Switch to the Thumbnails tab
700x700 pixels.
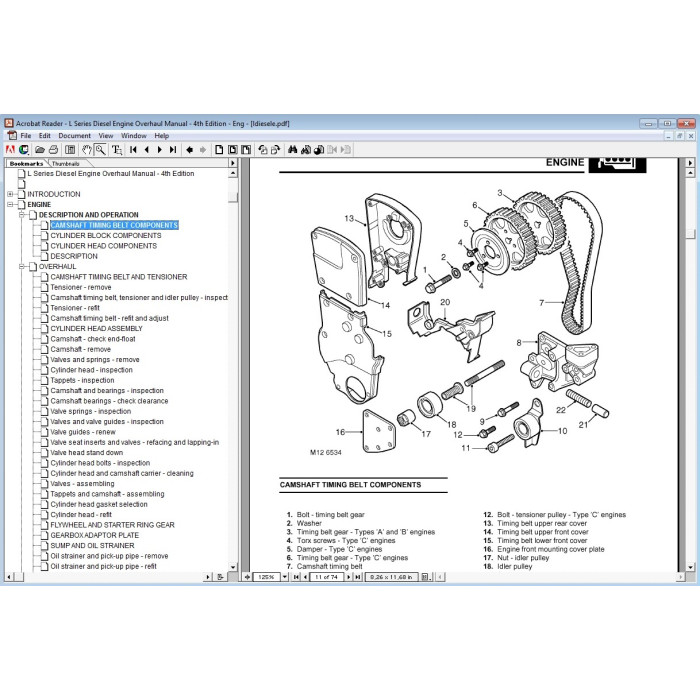tap(66, 164)
